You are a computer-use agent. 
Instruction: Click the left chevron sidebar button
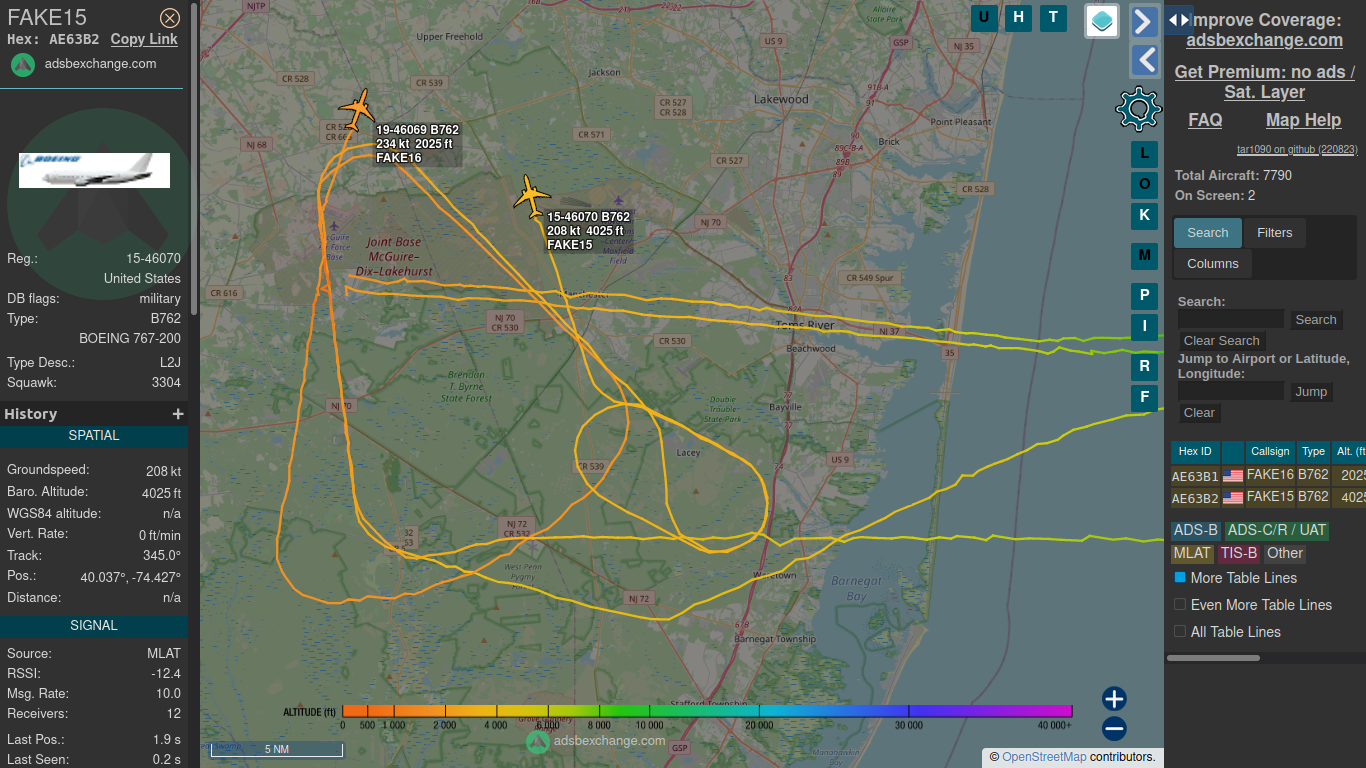(x=1144, y=60)
